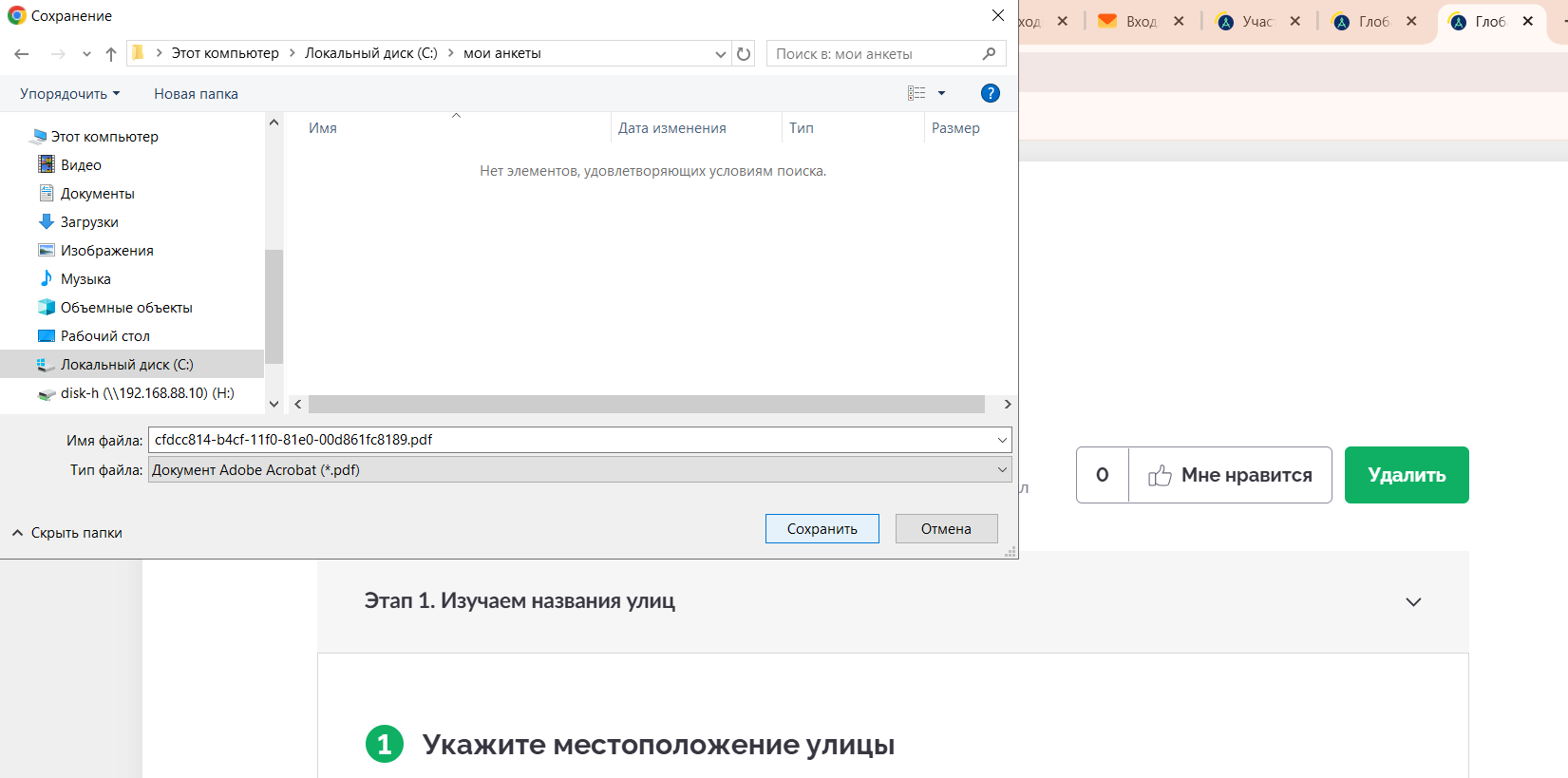Open the dialog help icon
The image size is (1568, 778).
coord(990,93)
